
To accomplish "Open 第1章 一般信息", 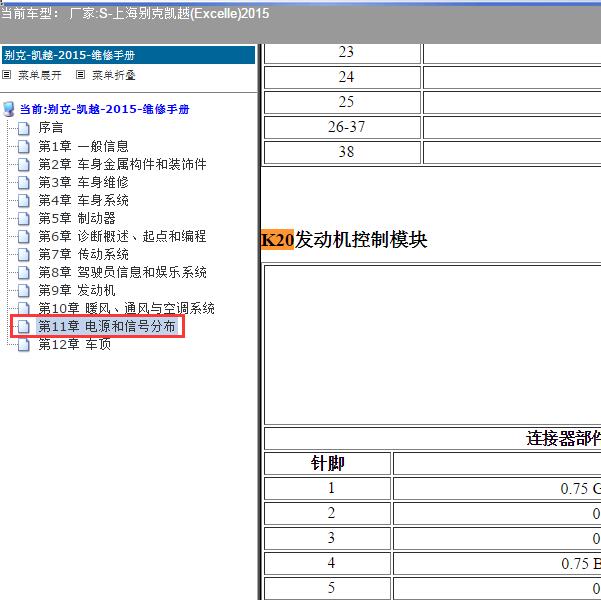I will tap(83, 146).
